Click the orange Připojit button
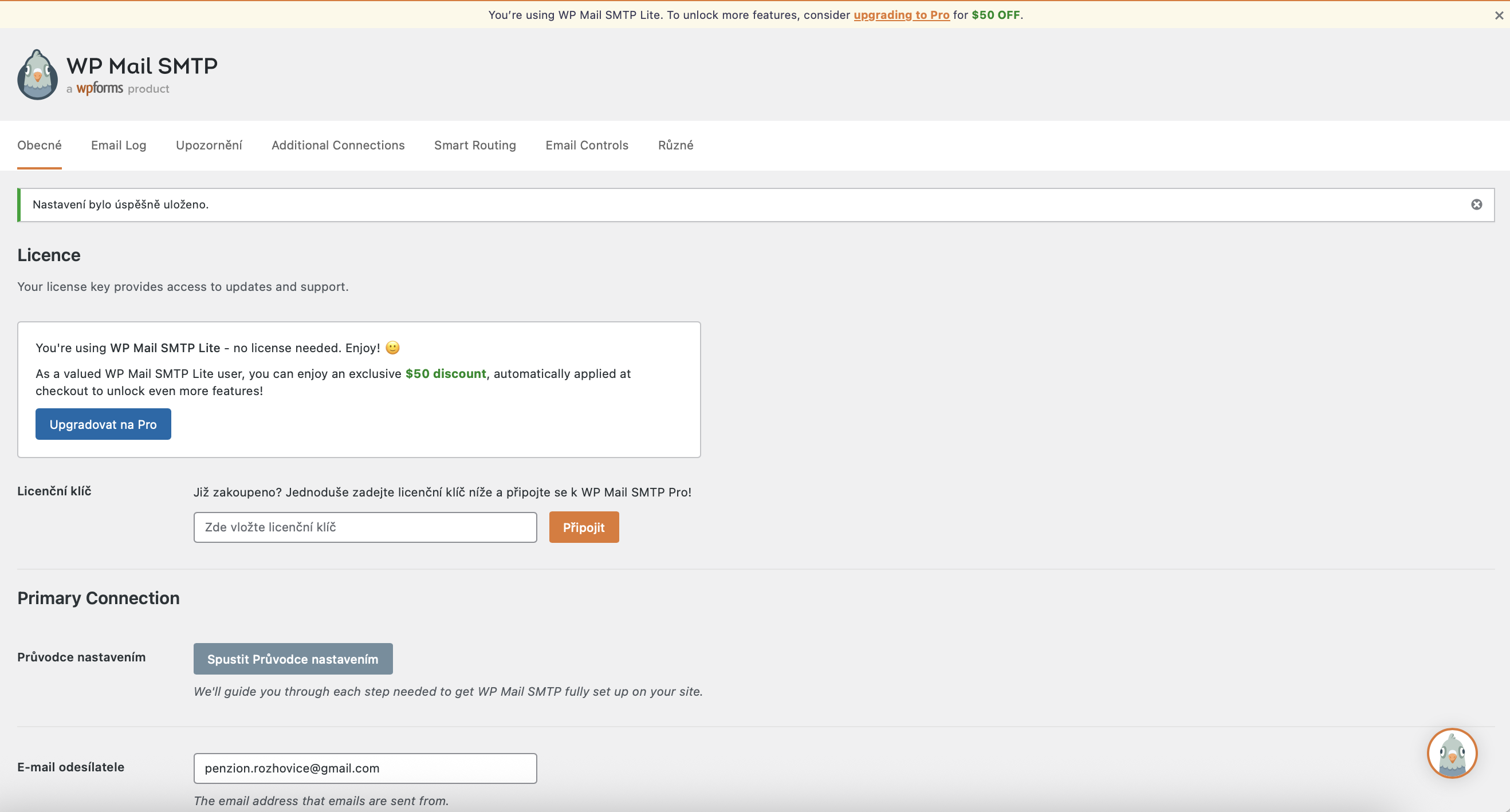Screen dimensions: 1510x812 click(x=583, y=527)
